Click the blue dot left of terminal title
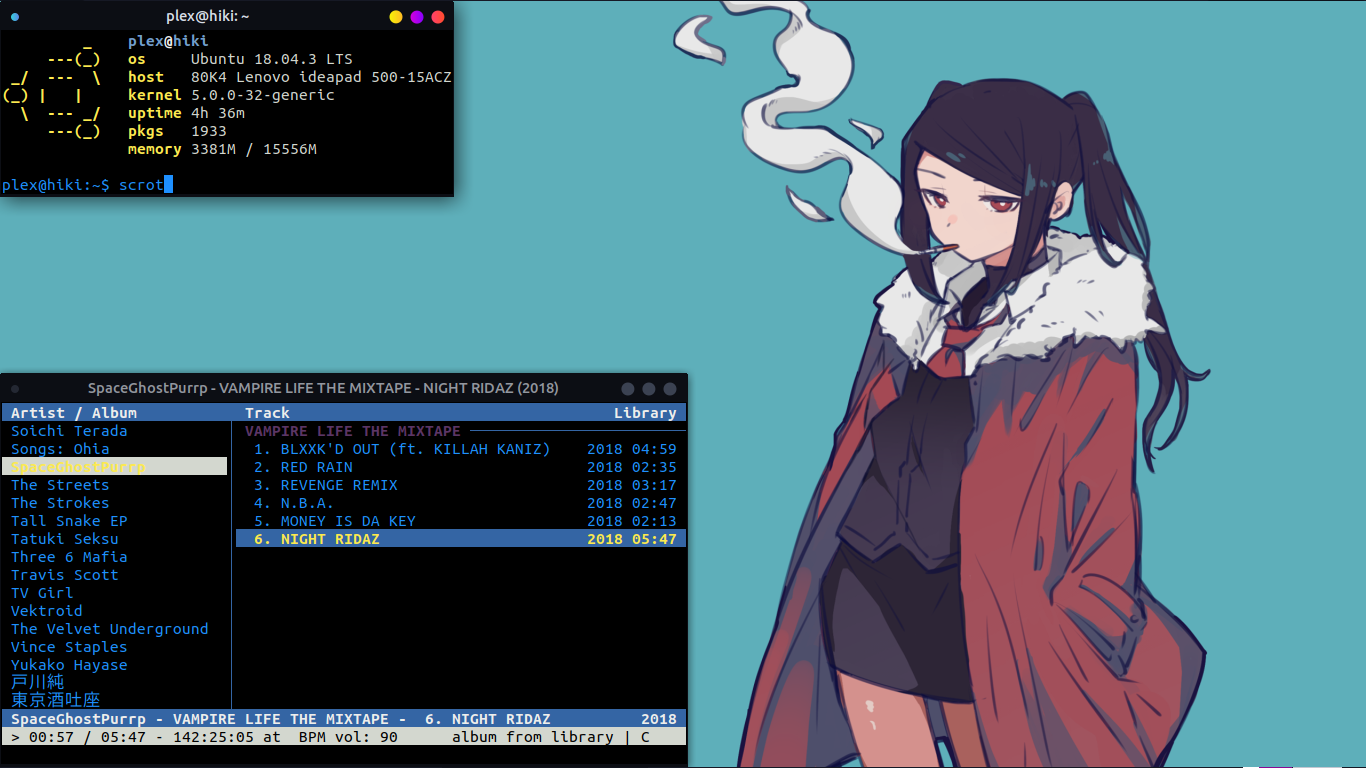1366x768 pixels. pyautogui.click(x=15, y=17)
